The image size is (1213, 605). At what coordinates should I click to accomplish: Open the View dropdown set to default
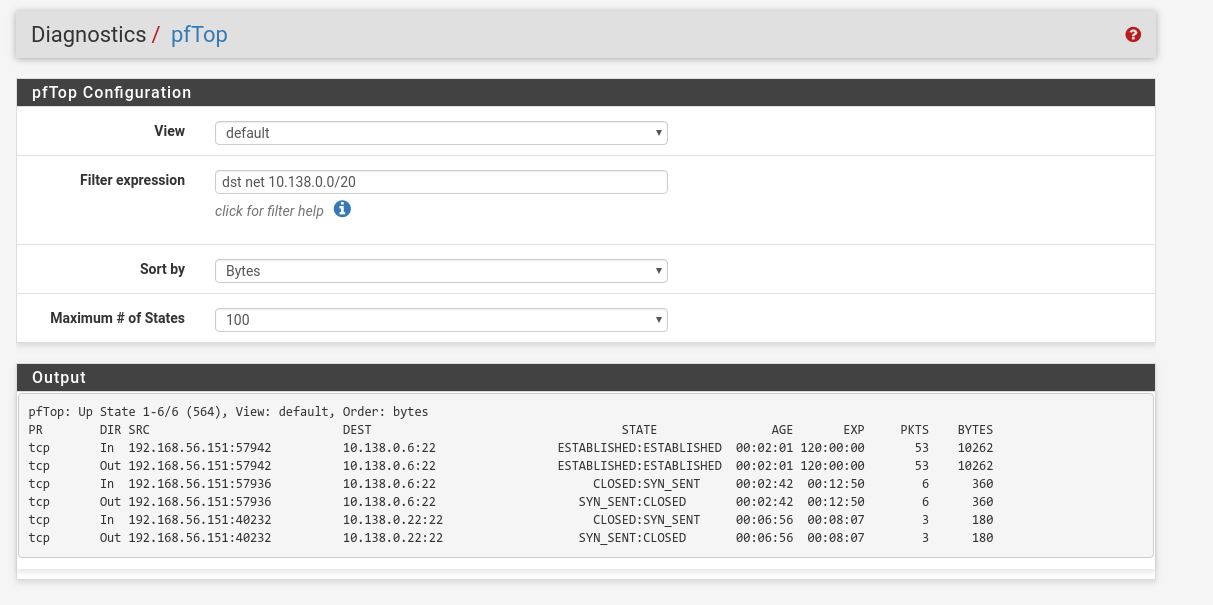441,133
